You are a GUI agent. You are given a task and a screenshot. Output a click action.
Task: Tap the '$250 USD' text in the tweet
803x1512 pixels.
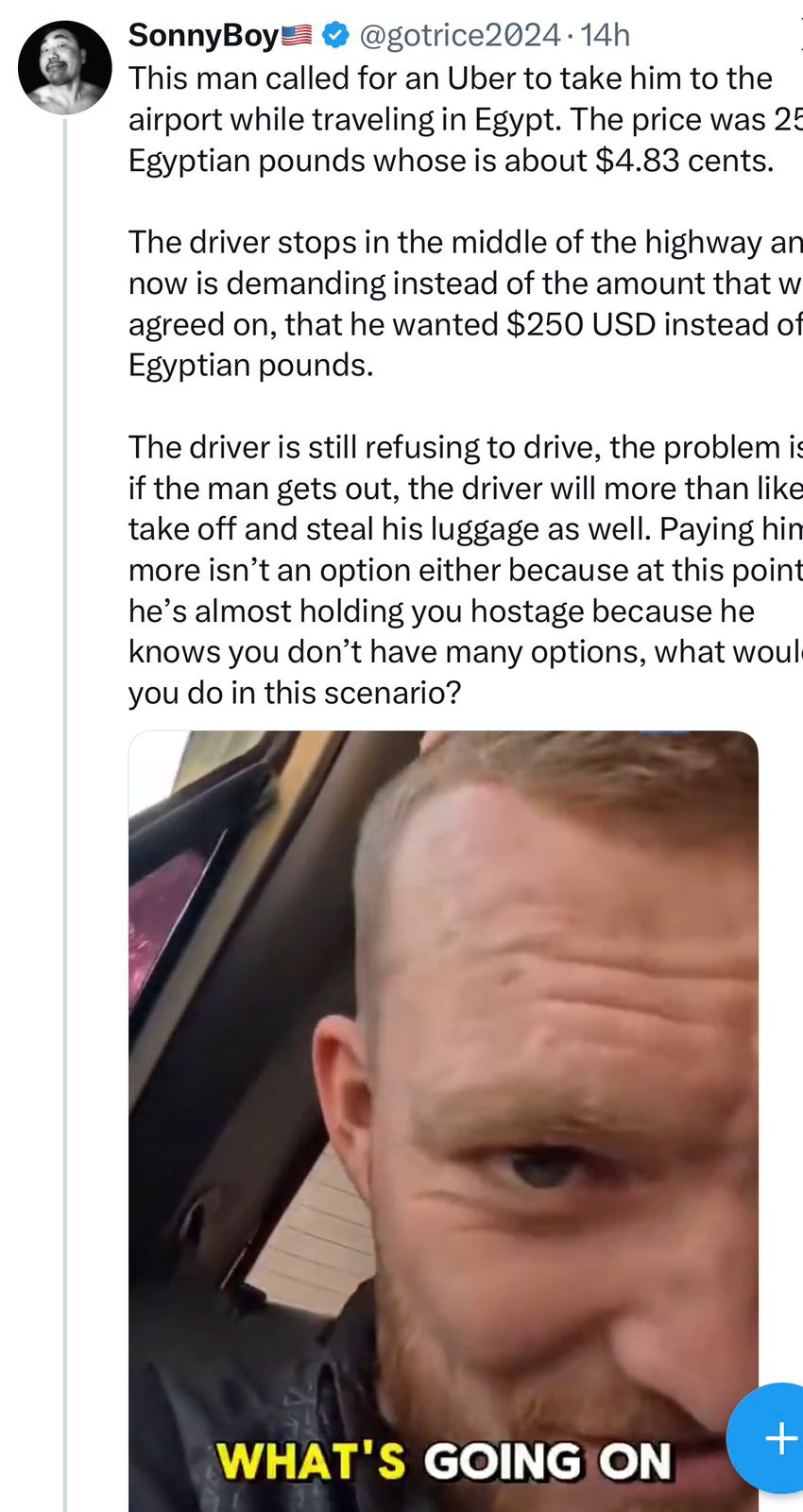pos(581,324)
